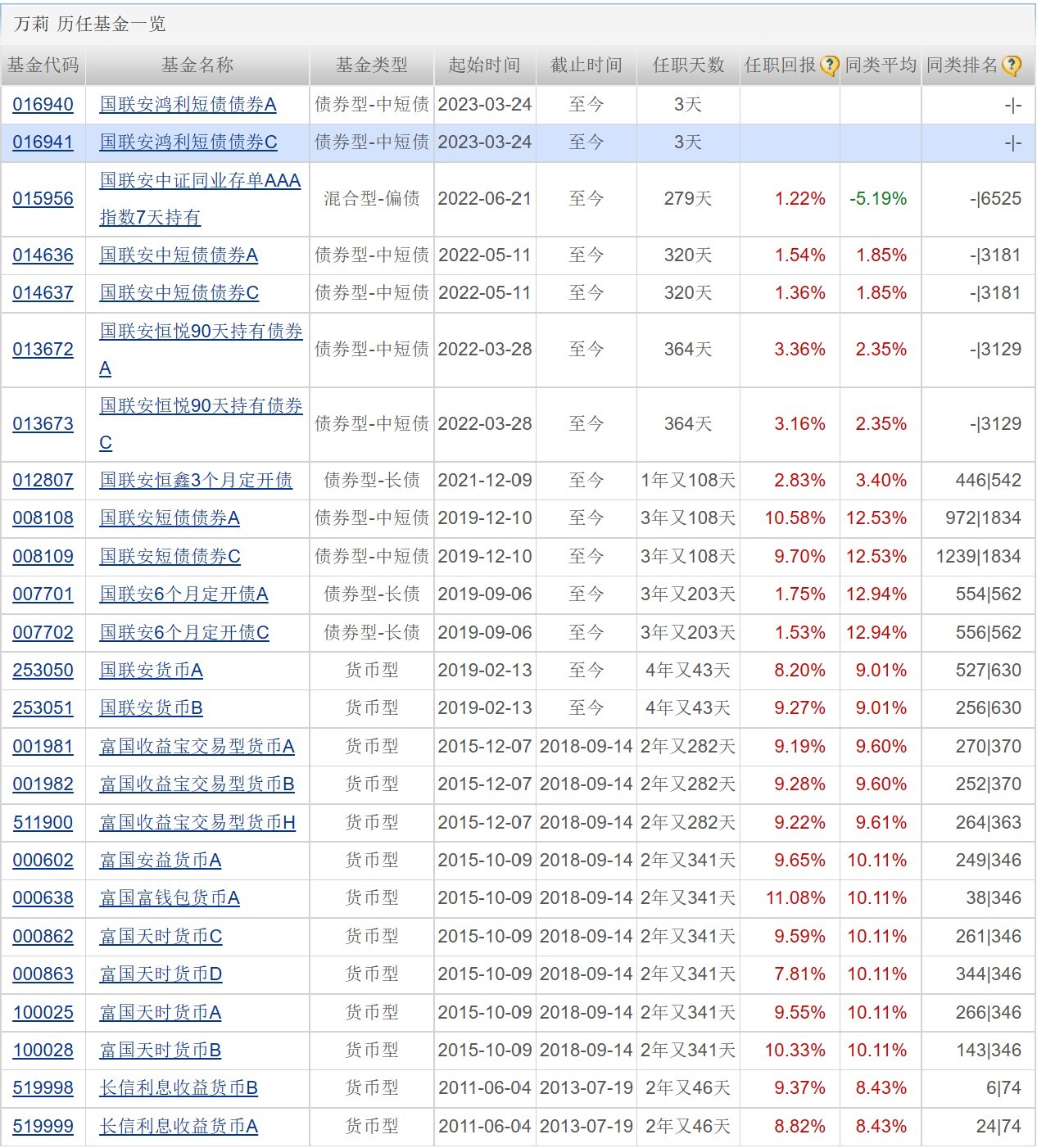Click the 基金类型 column header
Image resolution: width=1037 pixels, height=1148 pixels.
tap(372, 66)
